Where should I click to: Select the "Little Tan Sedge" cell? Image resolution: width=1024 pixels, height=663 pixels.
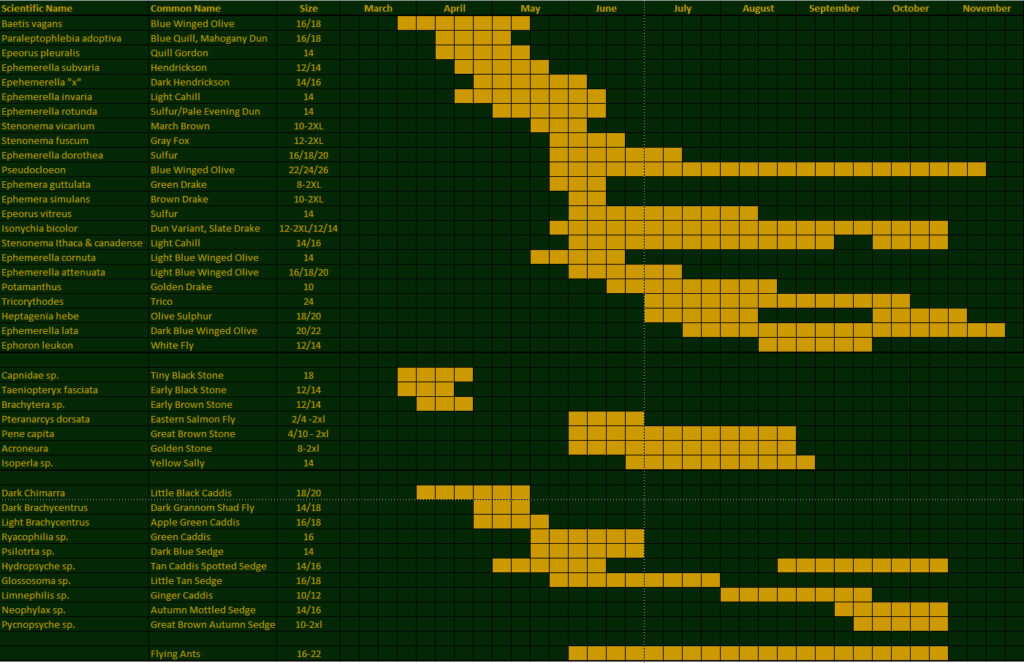pos(186,581)
